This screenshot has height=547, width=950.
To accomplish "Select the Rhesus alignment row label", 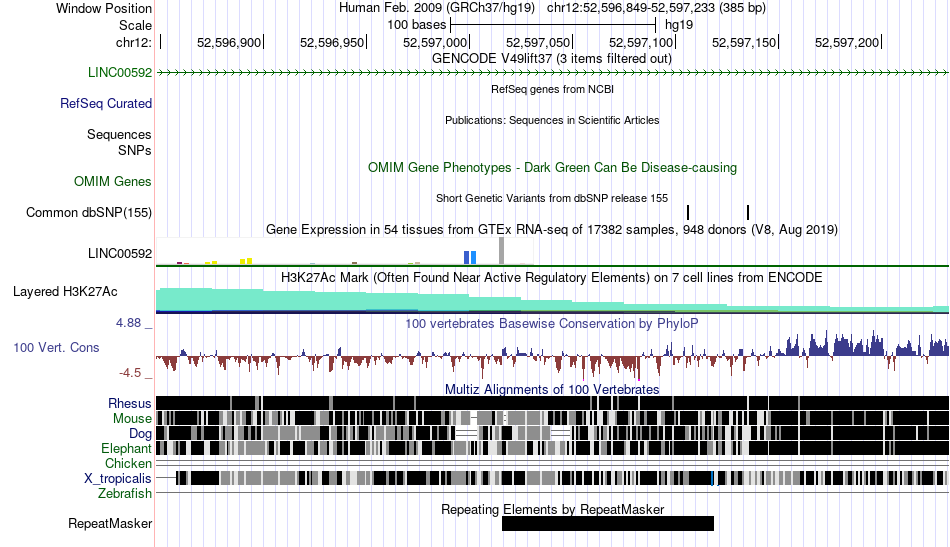I will tap(129, 403).
